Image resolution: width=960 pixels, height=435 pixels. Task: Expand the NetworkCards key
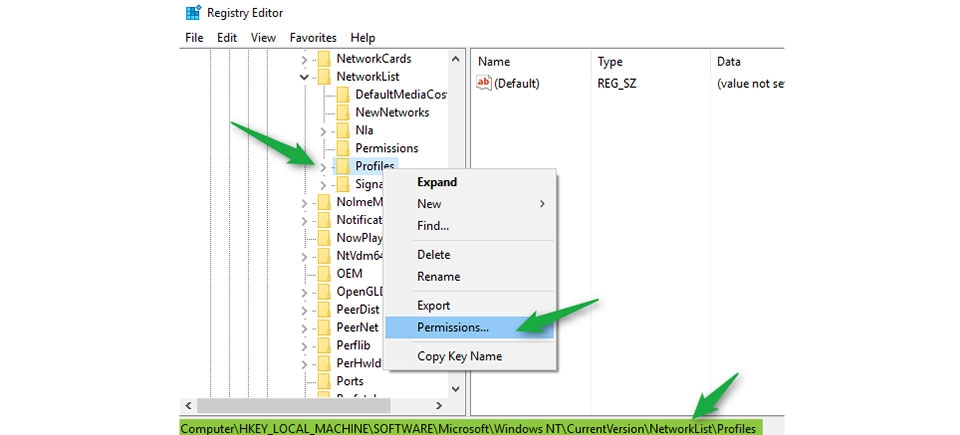(304, 59)
